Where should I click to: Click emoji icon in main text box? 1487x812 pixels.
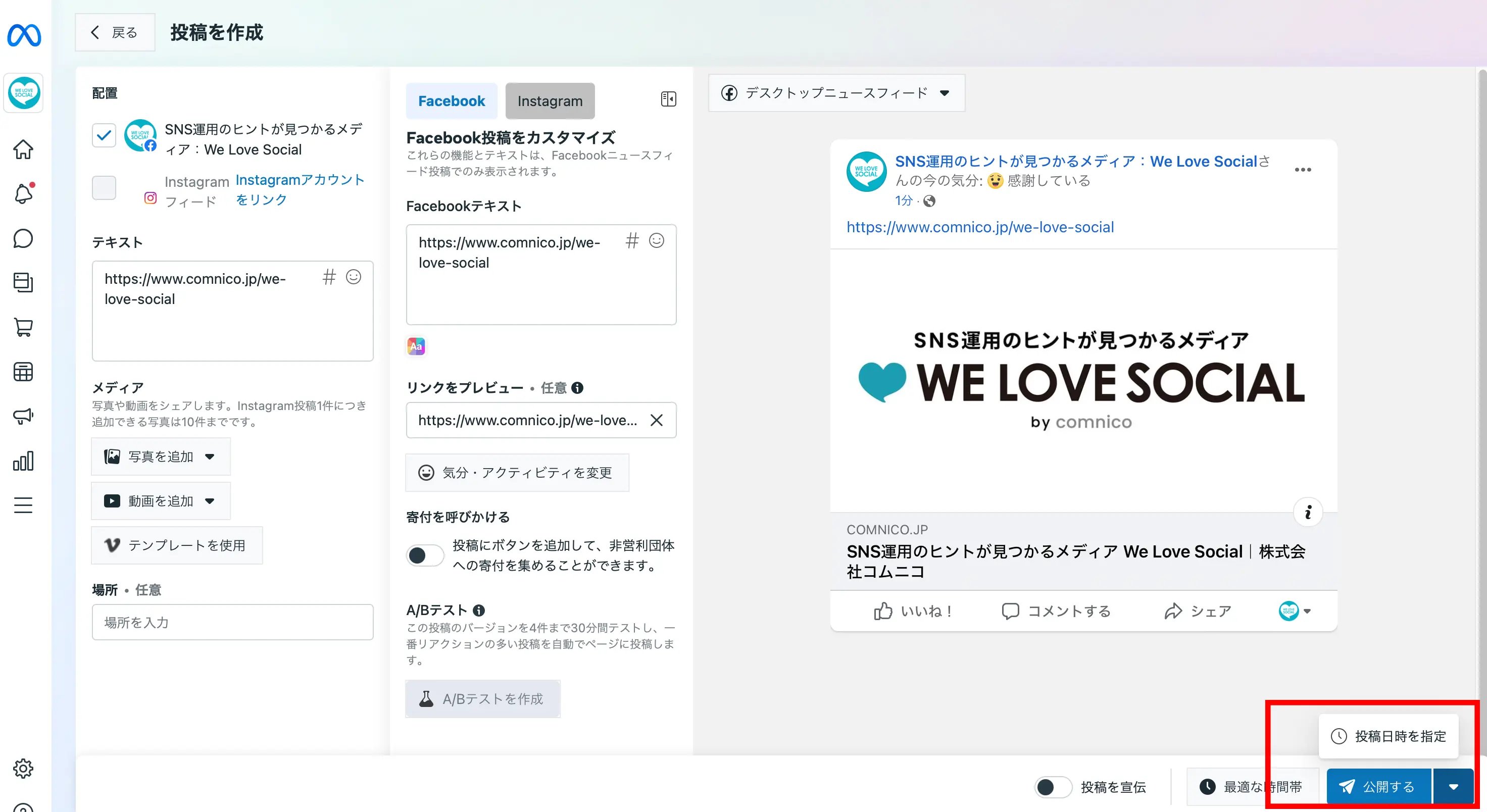tap(353, 277)
